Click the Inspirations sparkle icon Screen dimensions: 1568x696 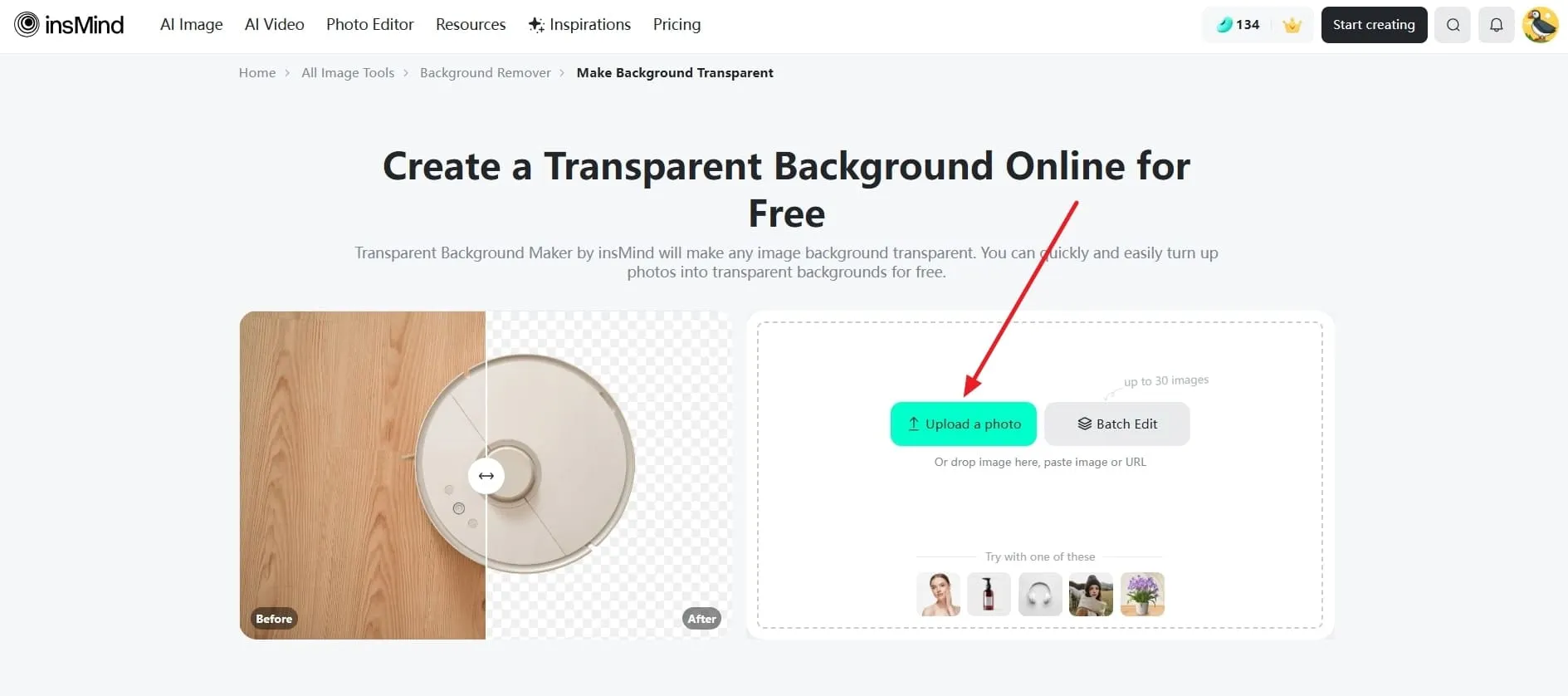click(536, 25)
